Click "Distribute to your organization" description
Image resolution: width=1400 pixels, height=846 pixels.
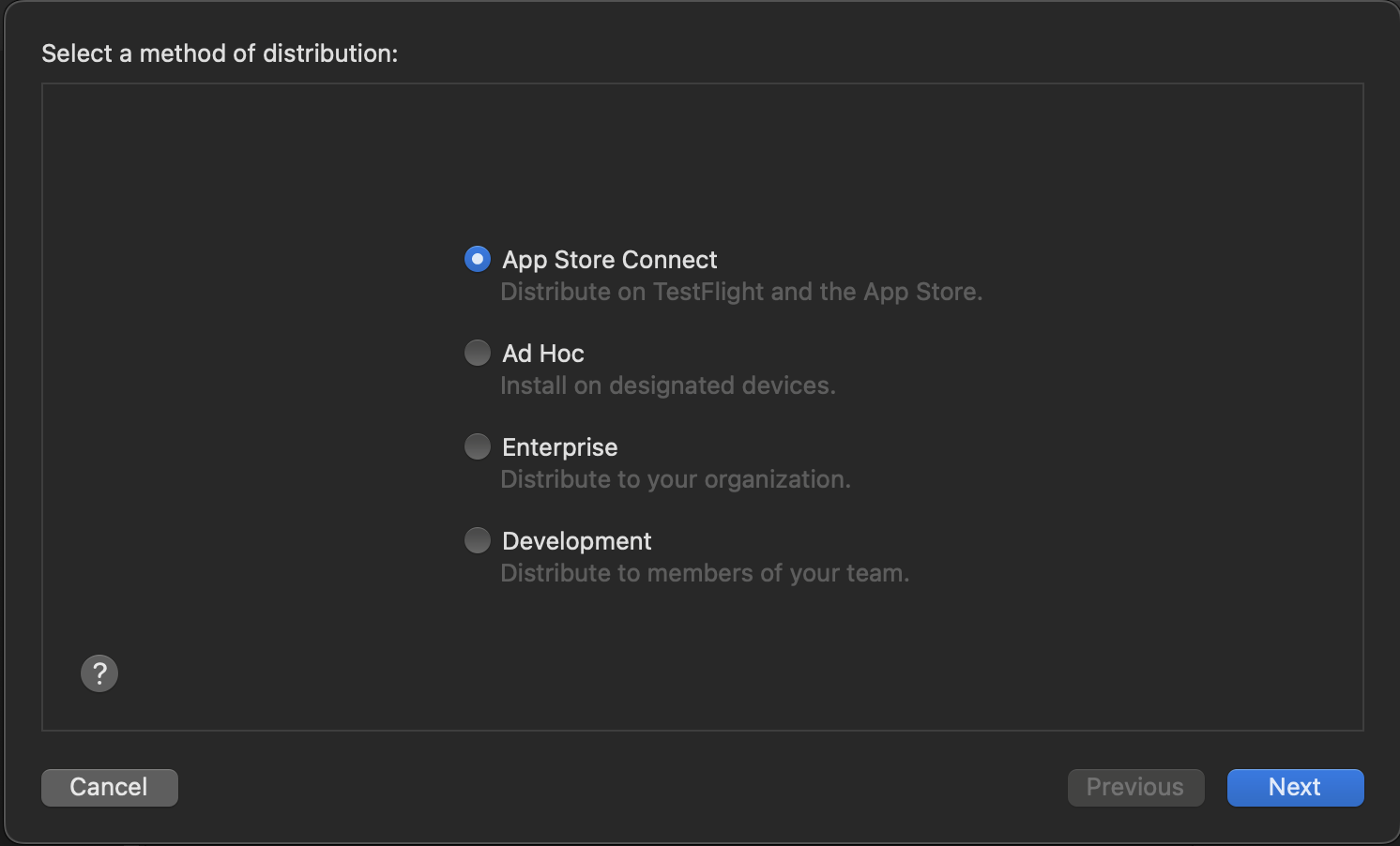(676, 479)
